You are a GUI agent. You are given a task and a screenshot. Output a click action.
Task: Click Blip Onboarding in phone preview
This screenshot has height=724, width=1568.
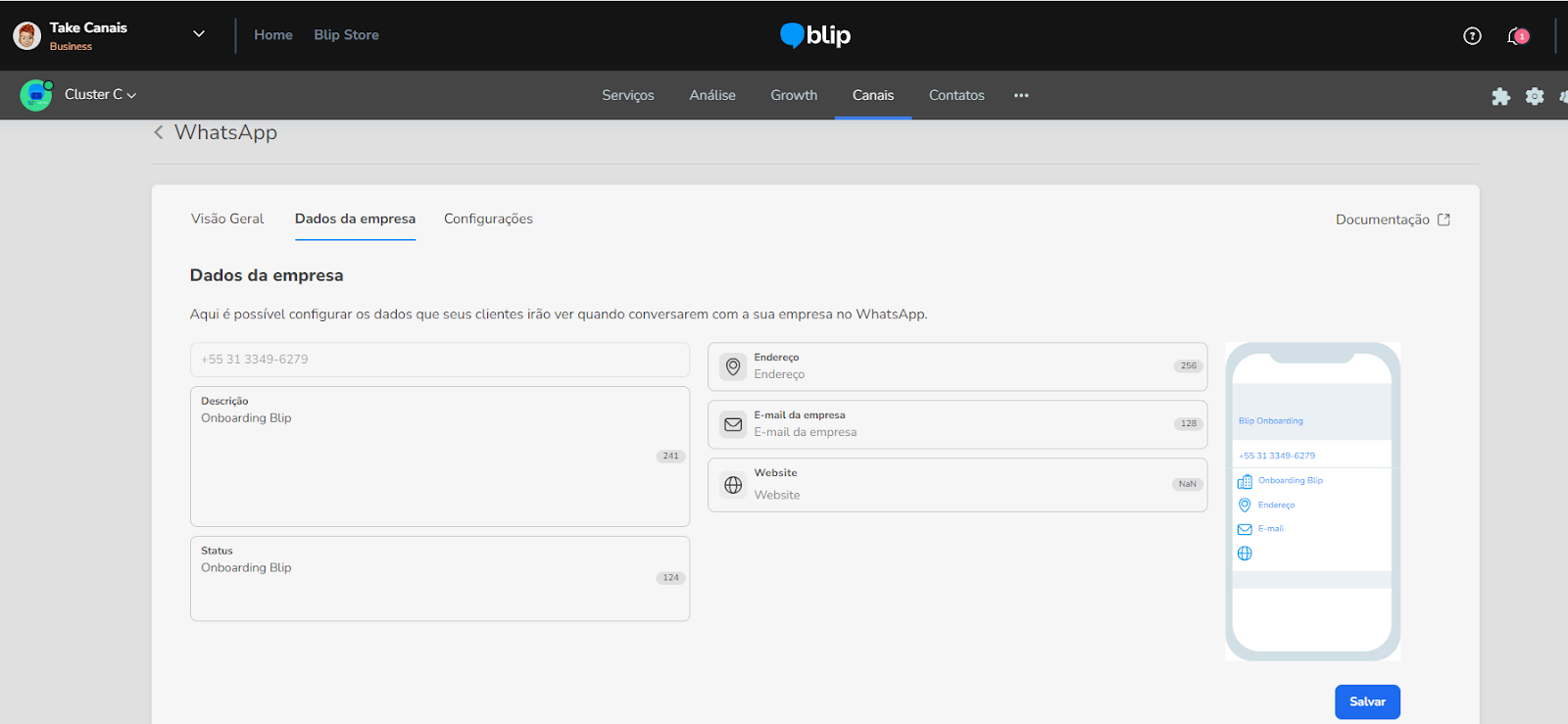tap(1270, 421)
